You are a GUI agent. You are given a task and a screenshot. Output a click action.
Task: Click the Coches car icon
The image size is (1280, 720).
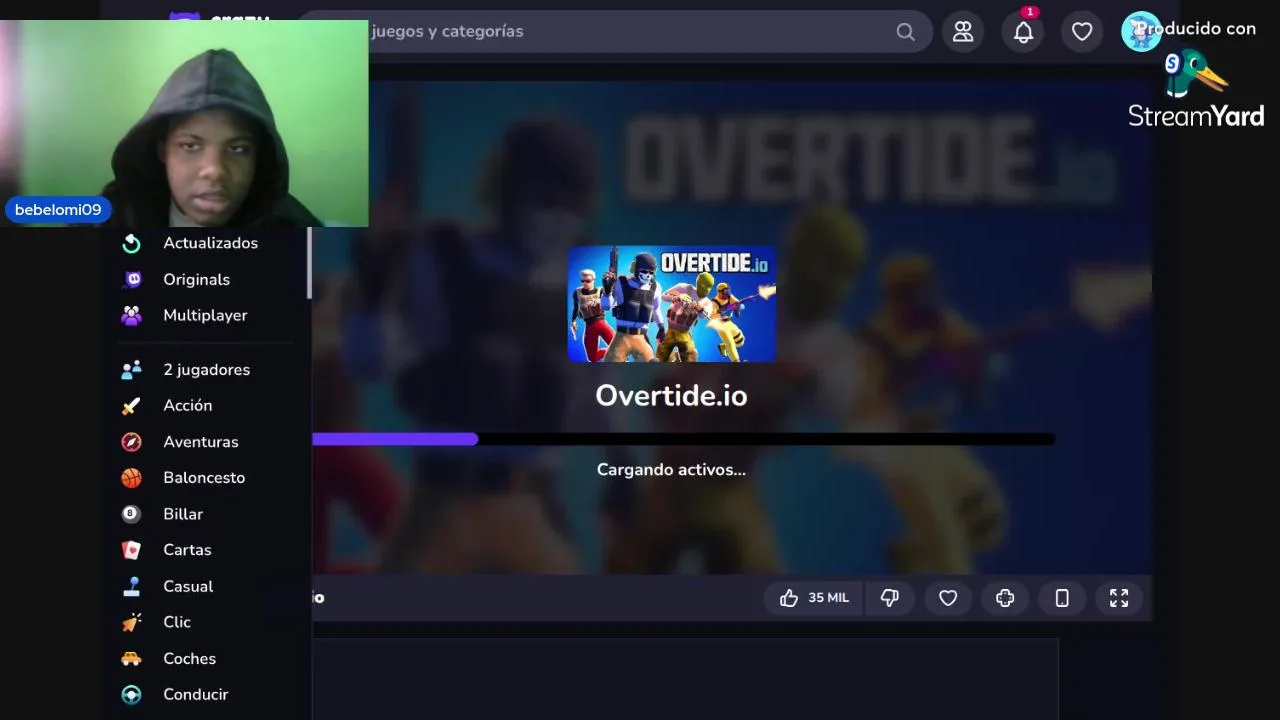tap(131, 659)
